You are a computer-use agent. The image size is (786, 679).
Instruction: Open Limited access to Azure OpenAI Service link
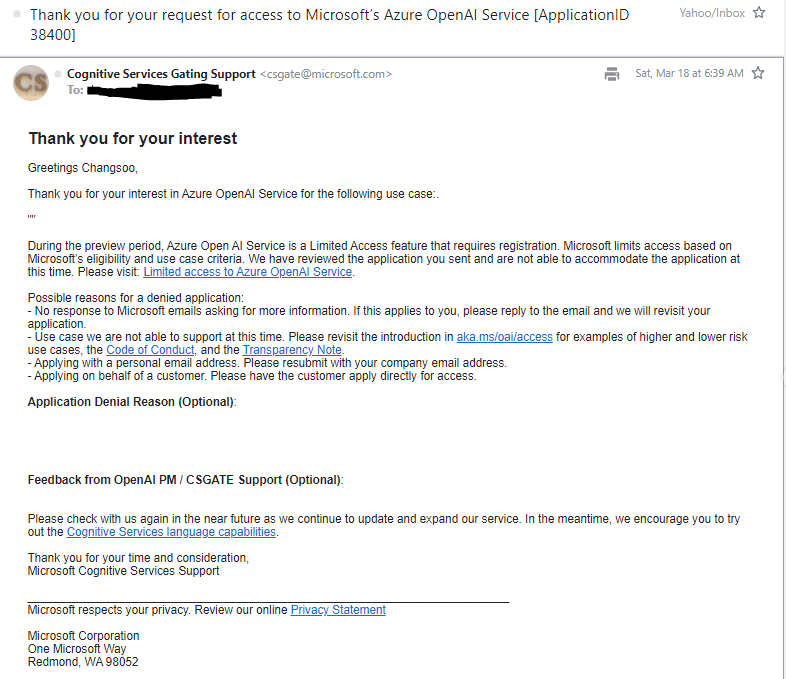[248, 272]
